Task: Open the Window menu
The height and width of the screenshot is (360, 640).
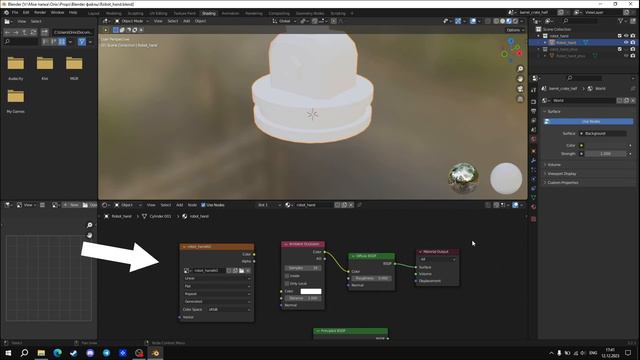Action: [58, 13]
